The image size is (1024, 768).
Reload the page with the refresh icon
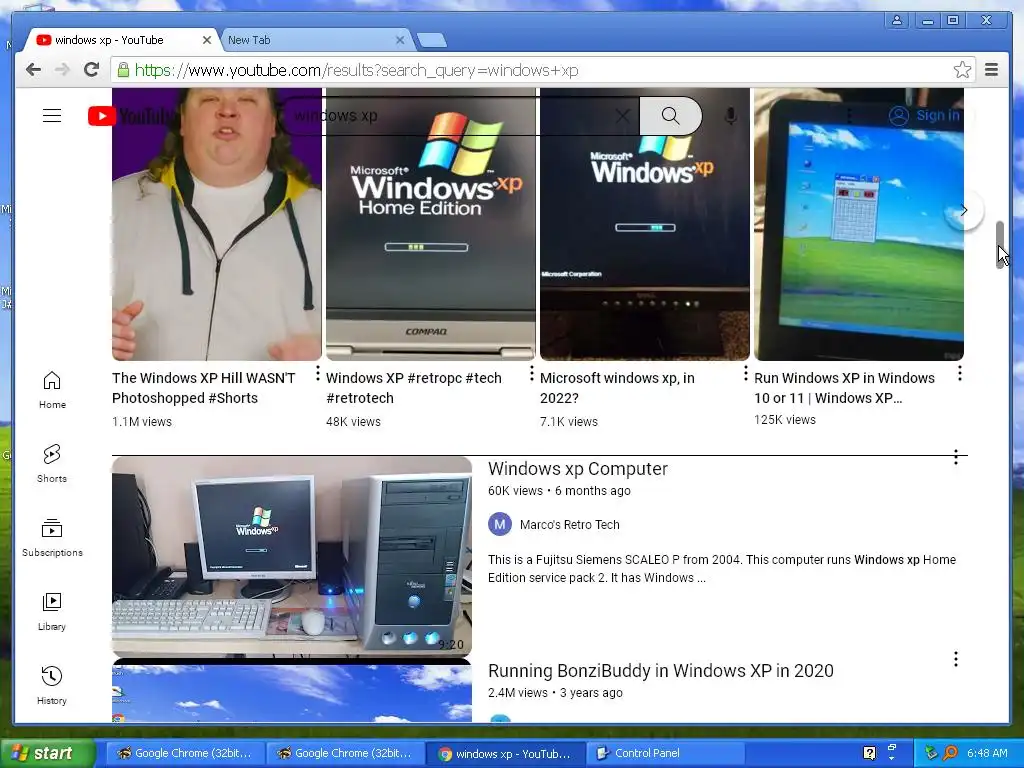point(91,70)
